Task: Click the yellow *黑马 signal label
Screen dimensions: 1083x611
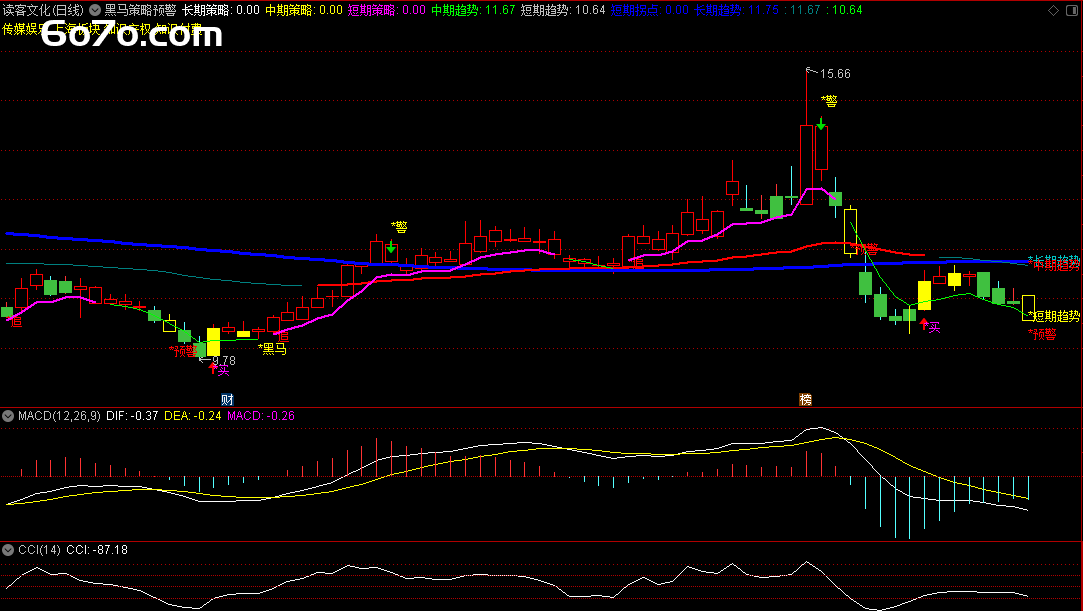Action: [272, 349]
